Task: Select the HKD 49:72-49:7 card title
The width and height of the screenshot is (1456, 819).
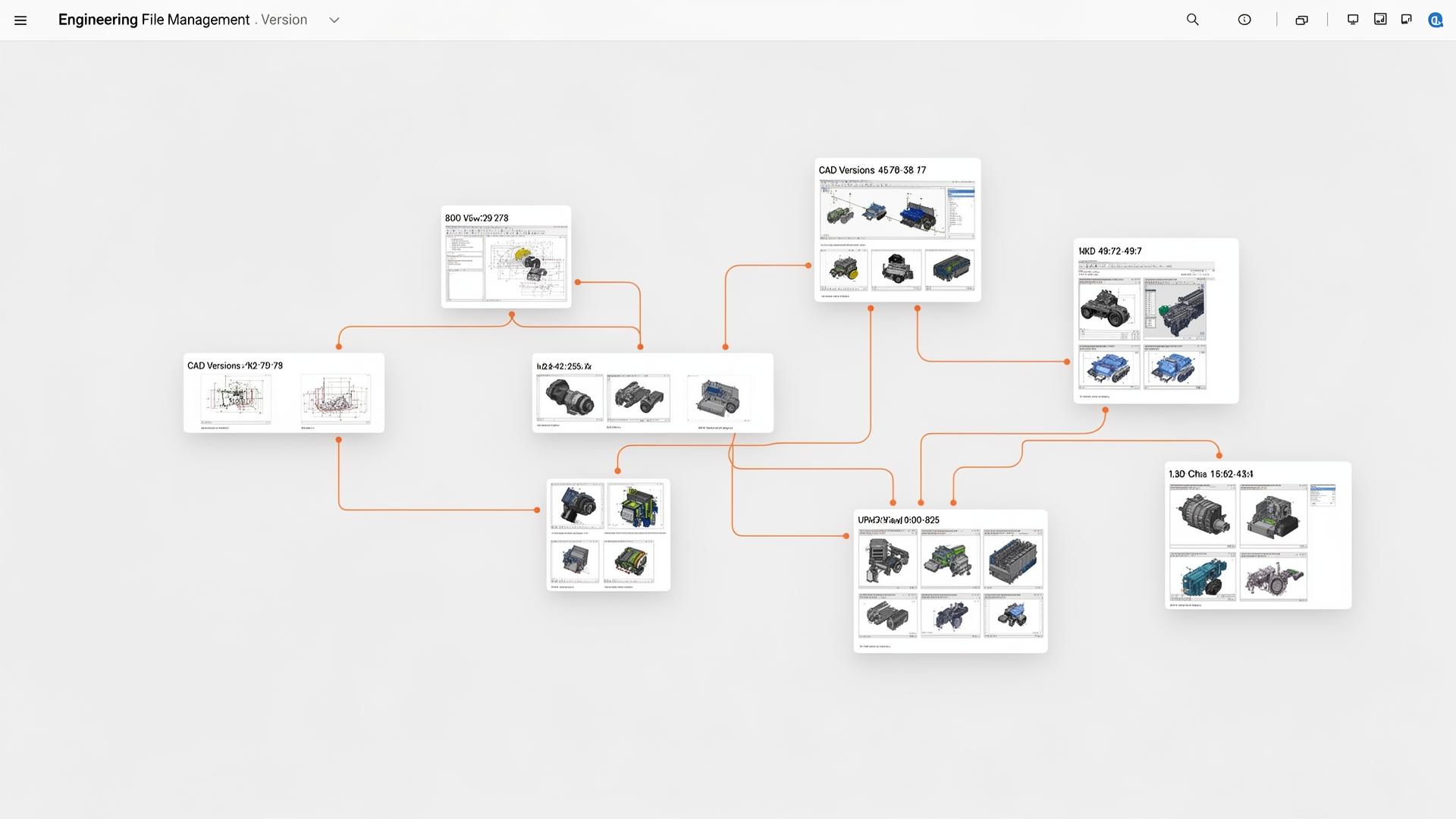Action: click(x=1110, y=251)
